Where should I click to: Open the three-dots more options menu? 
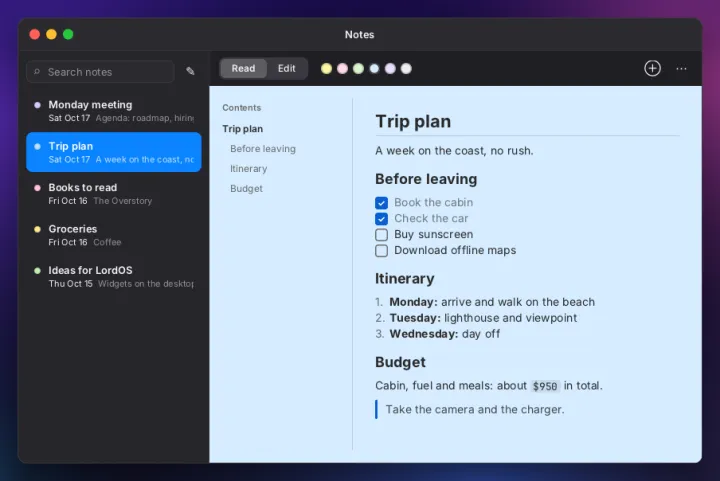[x=681, y=69]
